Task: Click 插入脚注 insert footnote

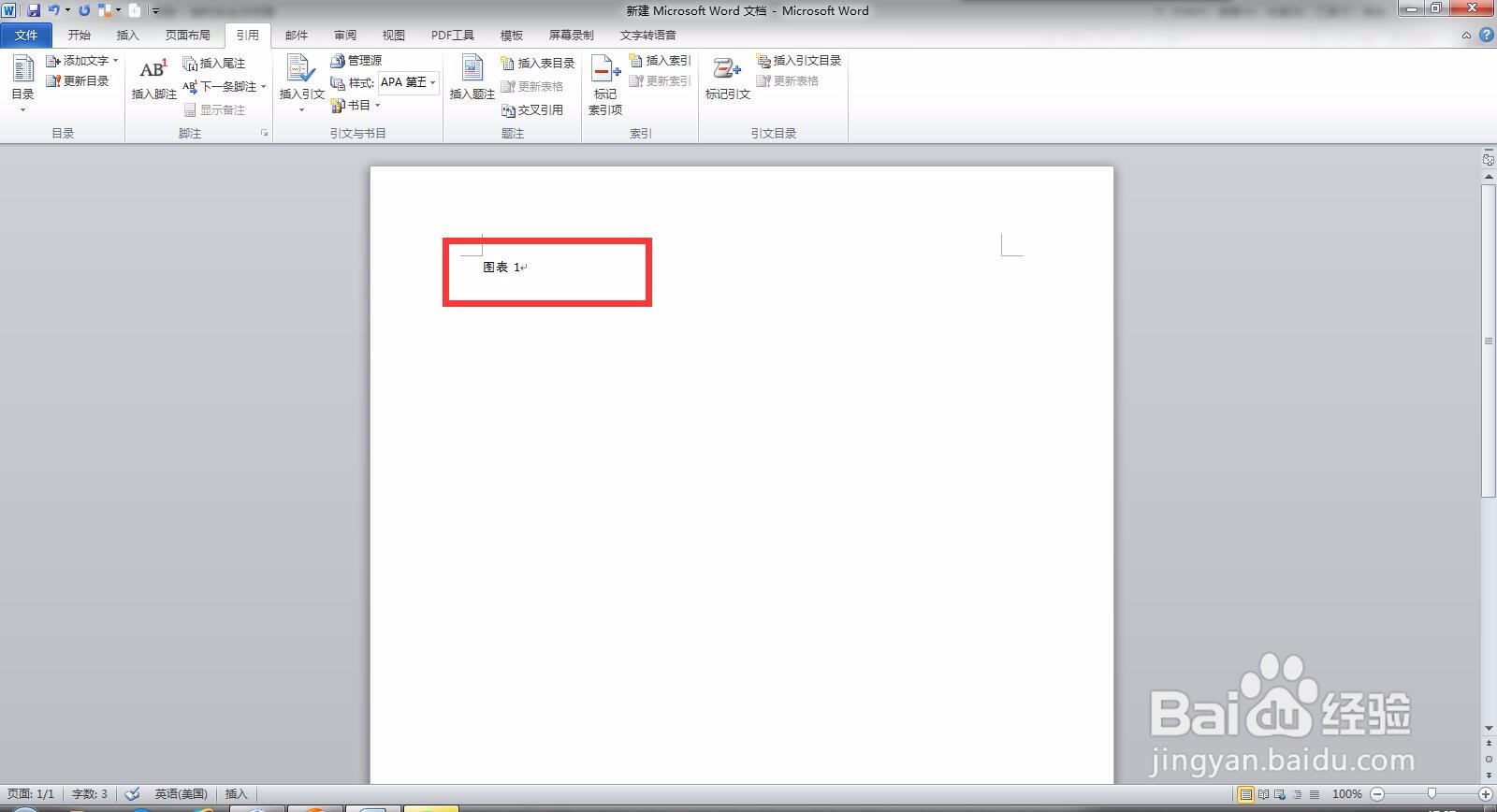Action: (x=153, y=80)
